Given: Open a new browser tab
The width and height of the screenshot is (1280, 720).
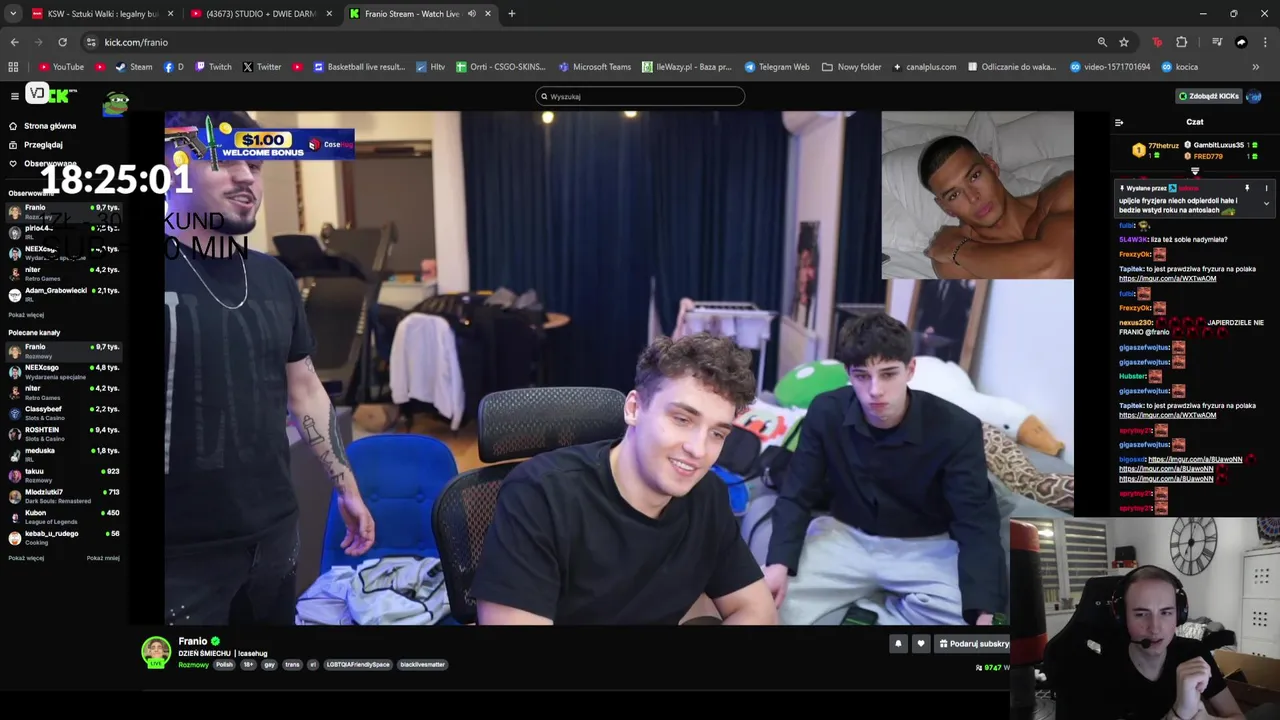Looking at the screenshot, I should [511, 14].
